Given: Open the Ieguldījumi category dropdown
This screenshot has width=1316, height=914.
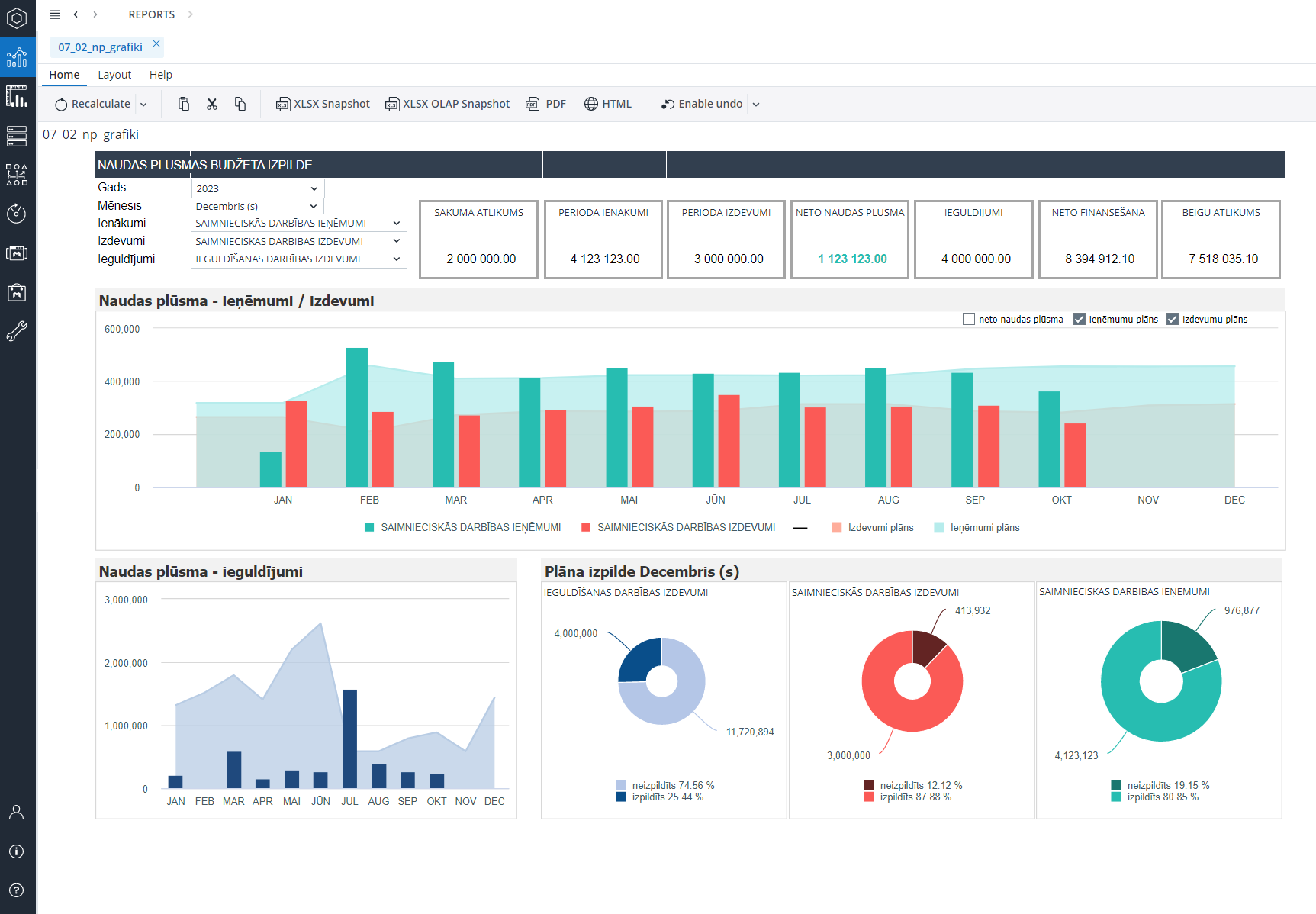Looking at the screenshot, I should tap(298, 259).
